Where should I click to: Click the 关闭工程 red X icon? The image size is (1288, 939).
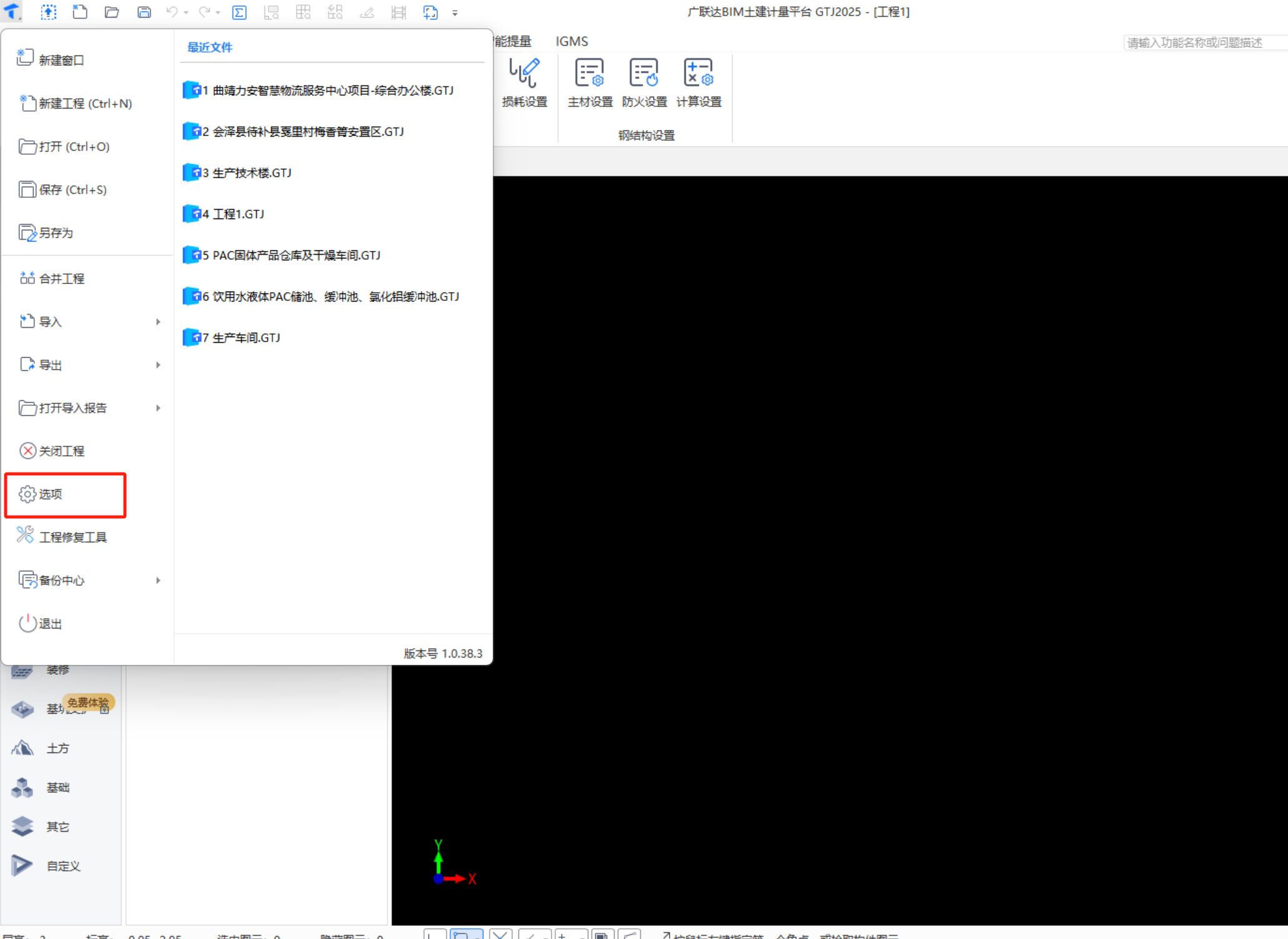click(27, 451)
